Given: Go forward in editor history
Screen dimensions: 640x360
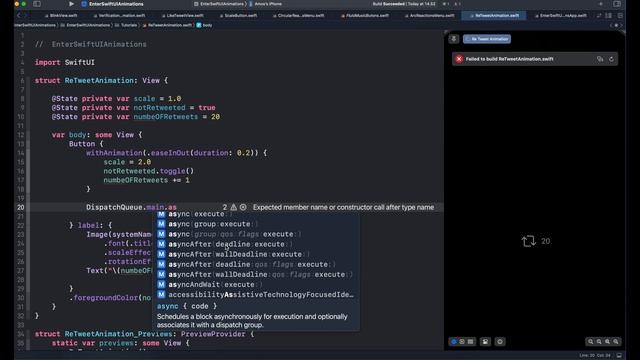Looking at the screenshot, I should [x=25, y=16].
